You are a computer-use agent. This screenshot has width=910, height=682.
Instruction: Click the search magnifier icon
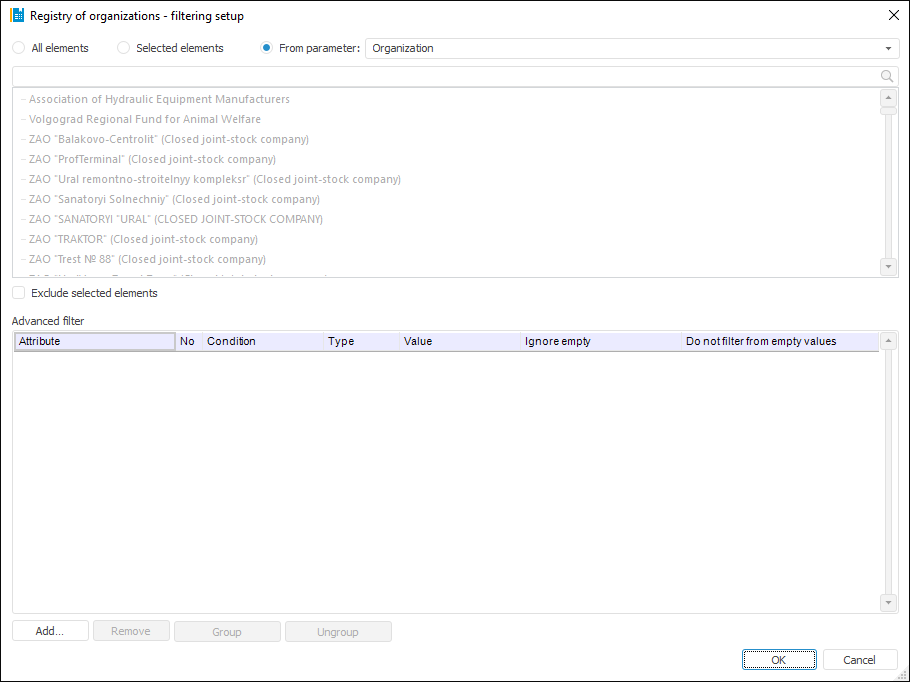point(886,76)
